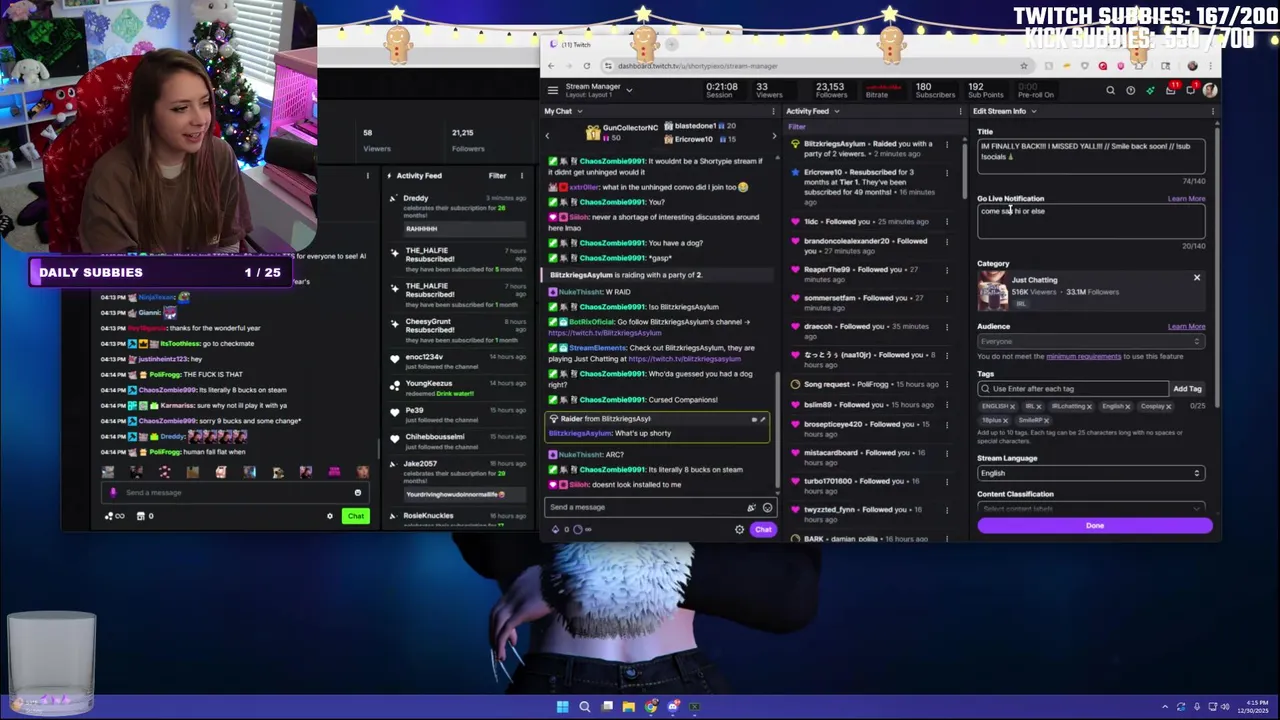Open Kick chat settings gear icon

(x=329, y=516)
